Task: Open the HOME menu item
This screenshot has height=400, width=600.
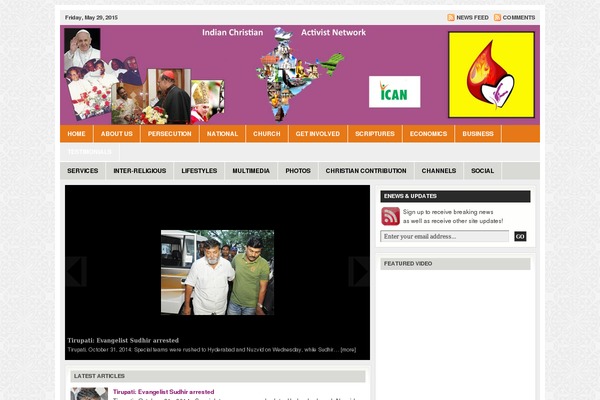Action: coord(77,134)
